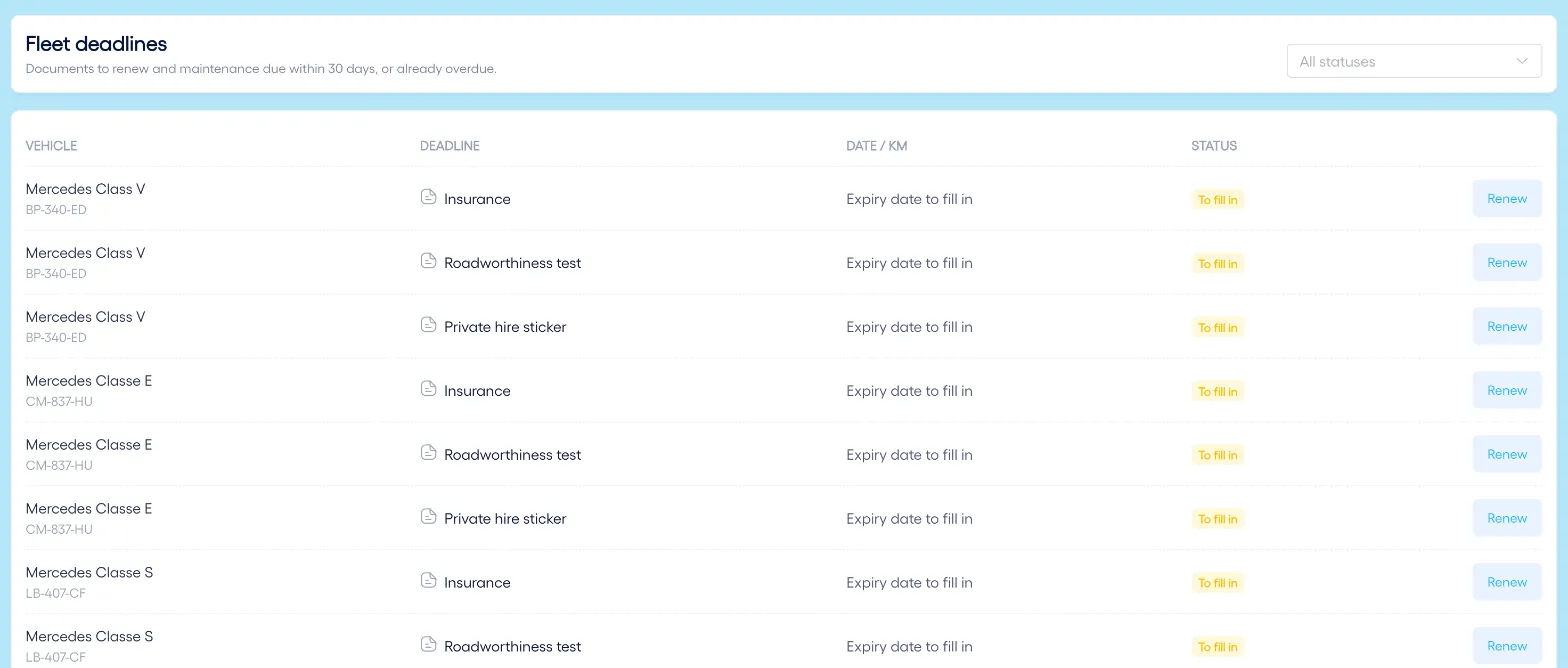Screen dimensions: 1568x668
Task: Click the chevron arrow in status filter
Action: (x=1522, y=61)
